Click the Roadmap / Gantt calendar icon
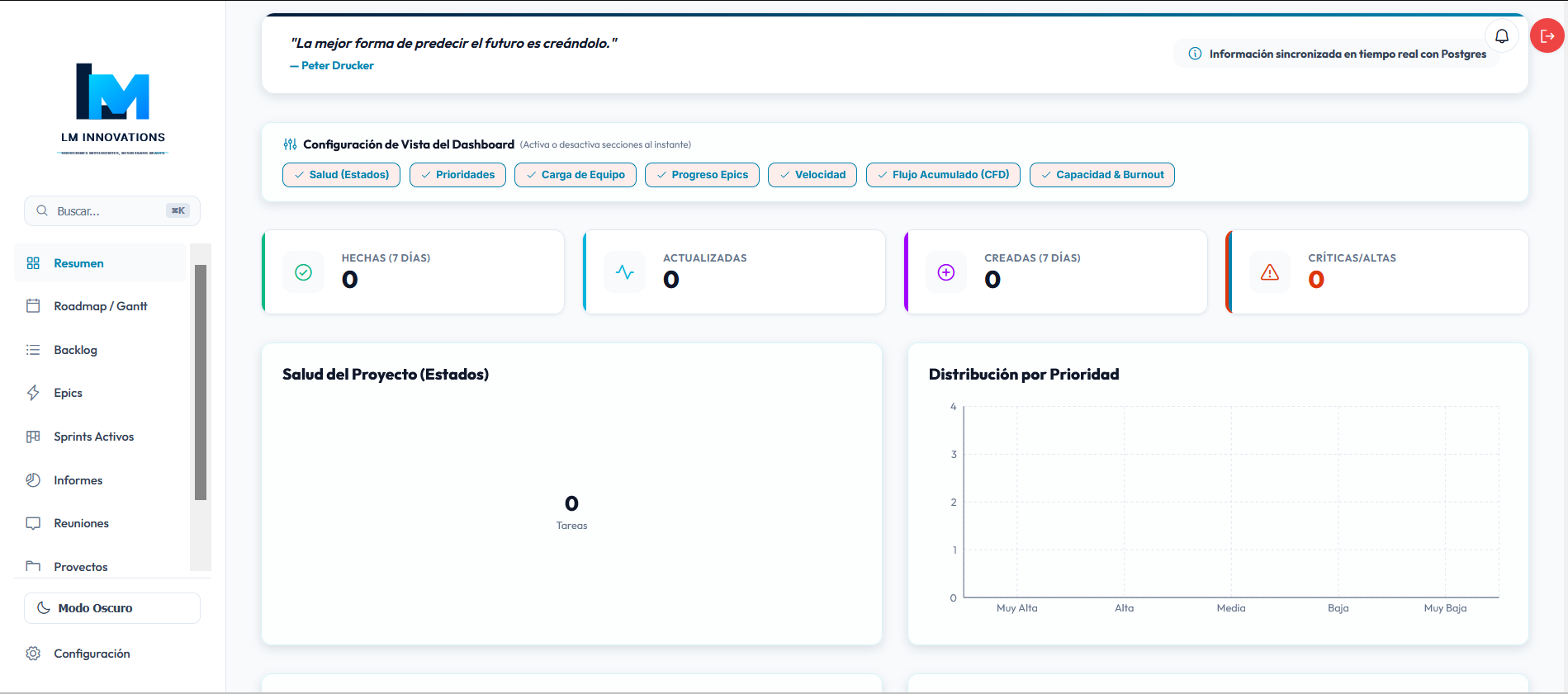1568x694 pixels. [x=33, y=306]
